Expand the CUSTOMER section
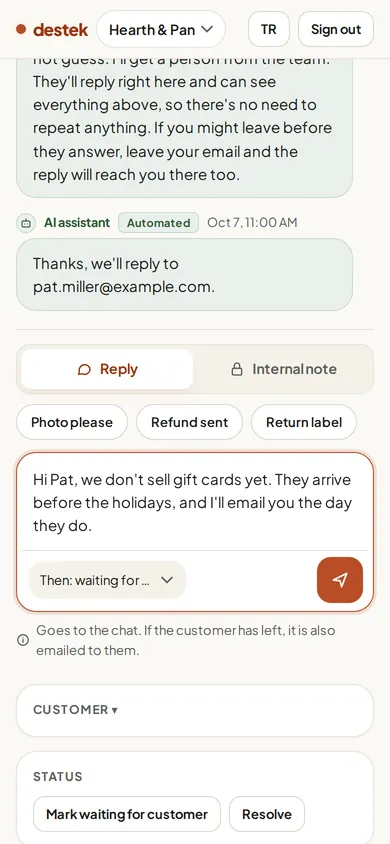 [x=195, y=710]
